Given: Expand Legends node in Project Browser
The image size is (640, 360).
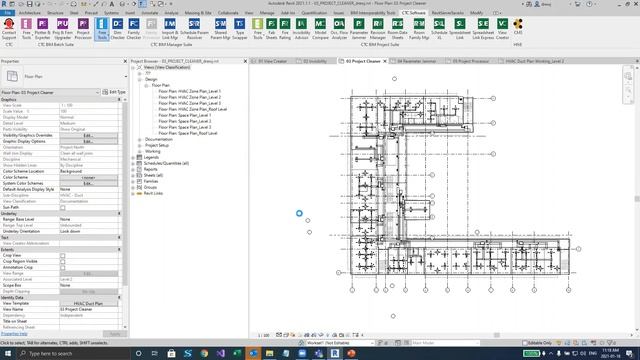Looking at the screenshot, I should click(133, 157).
